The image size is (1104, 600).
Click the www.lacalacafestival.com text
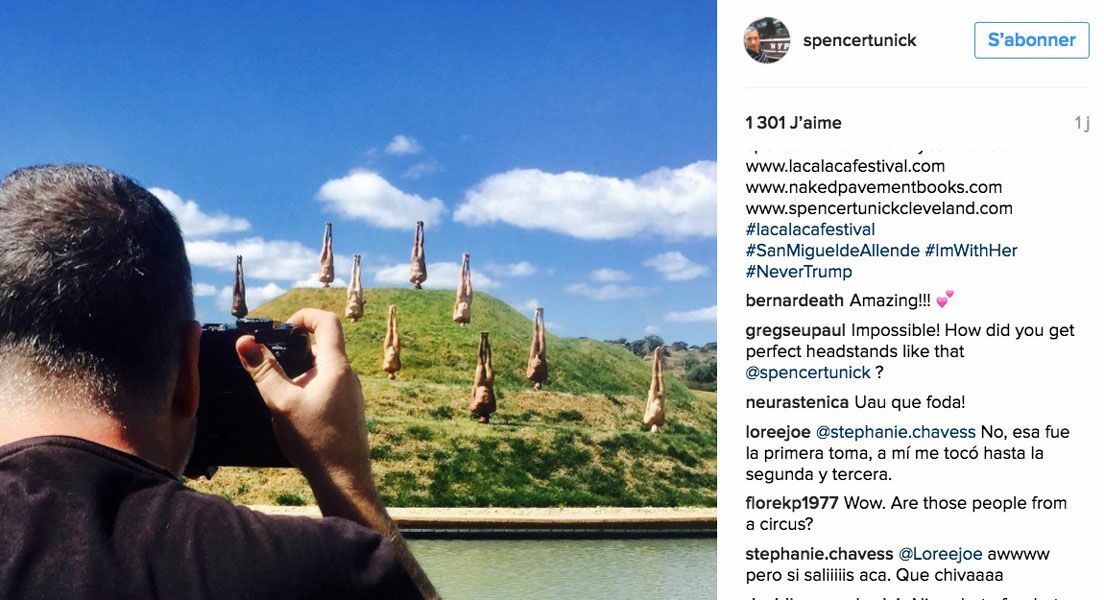pyautogui.click(x=845, y=166)
